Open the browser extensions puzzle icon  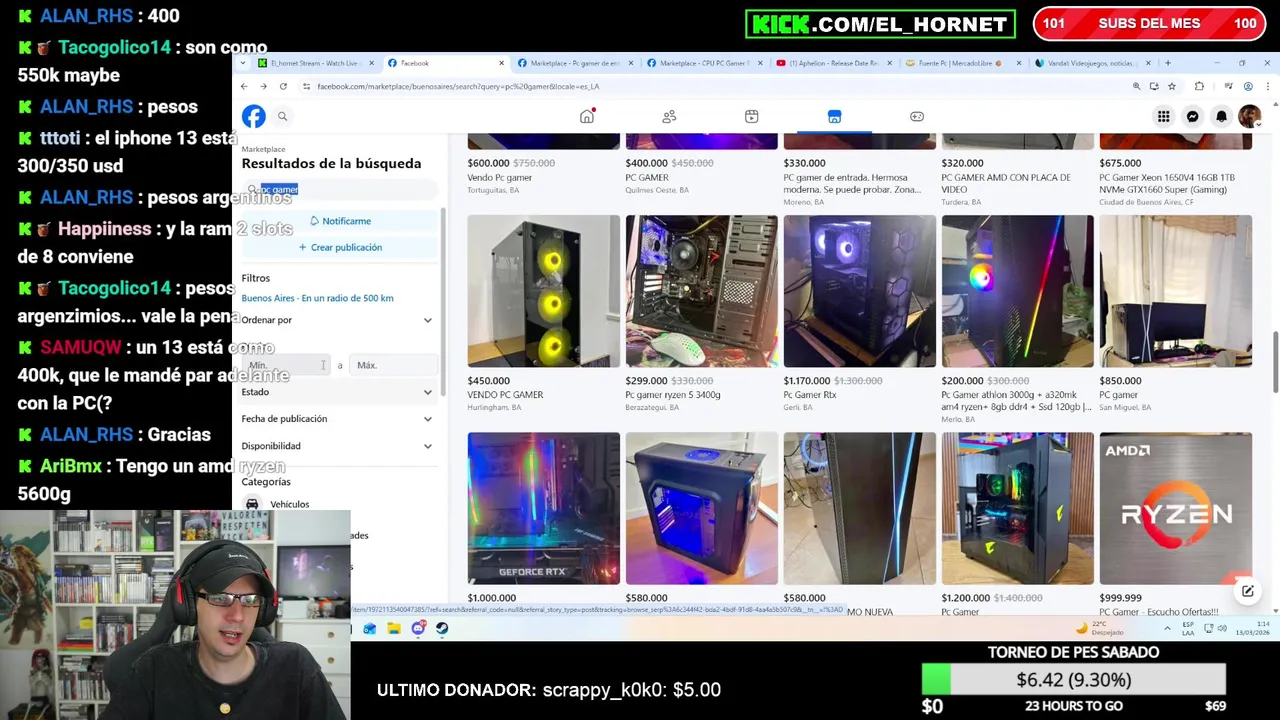coord(1199,87)
